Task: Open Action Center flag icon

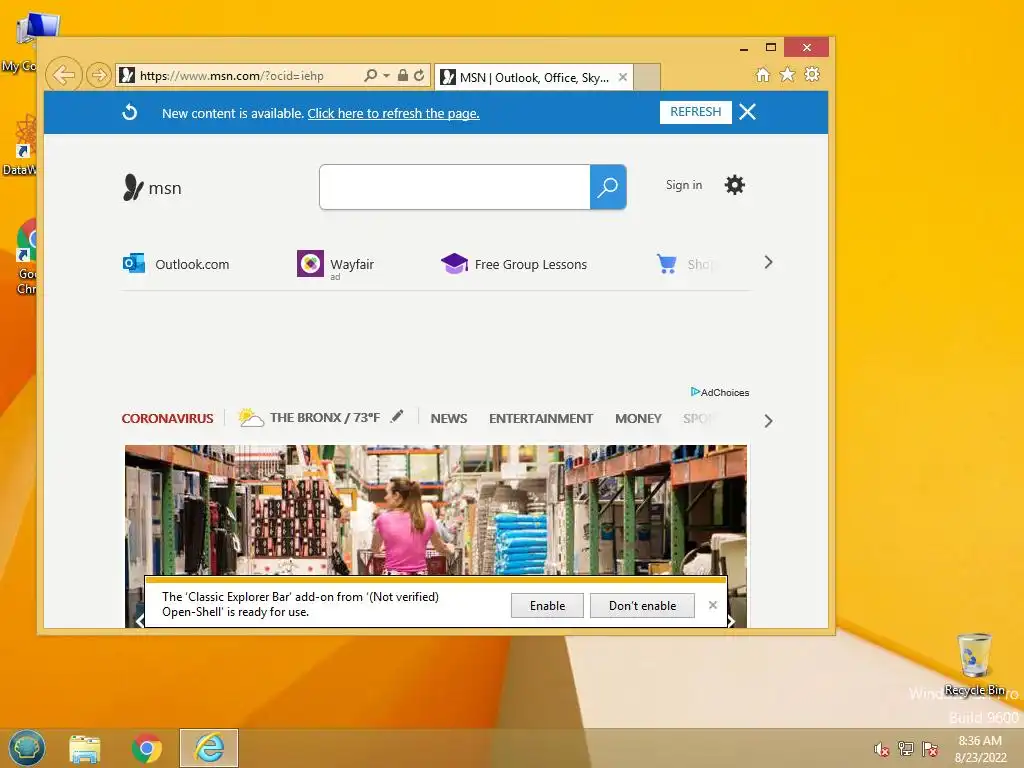Action: pos(930,749)
